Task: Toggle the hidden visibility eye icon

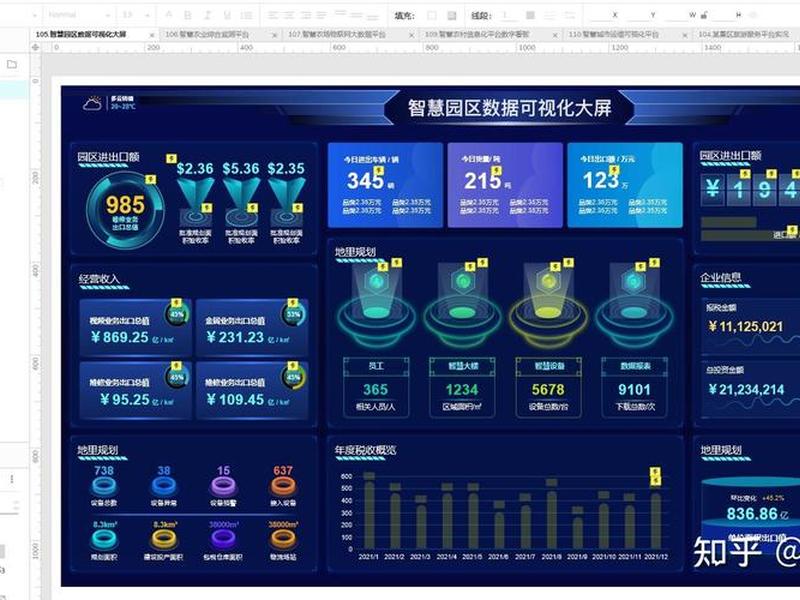Action: (754, 15)
